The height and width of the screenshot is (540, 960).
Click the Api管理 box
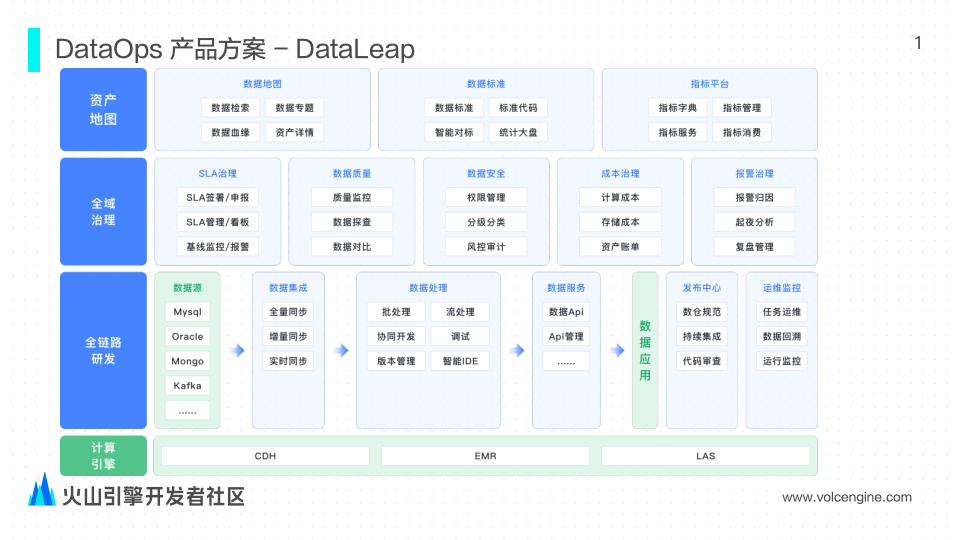tap(566, 337)
